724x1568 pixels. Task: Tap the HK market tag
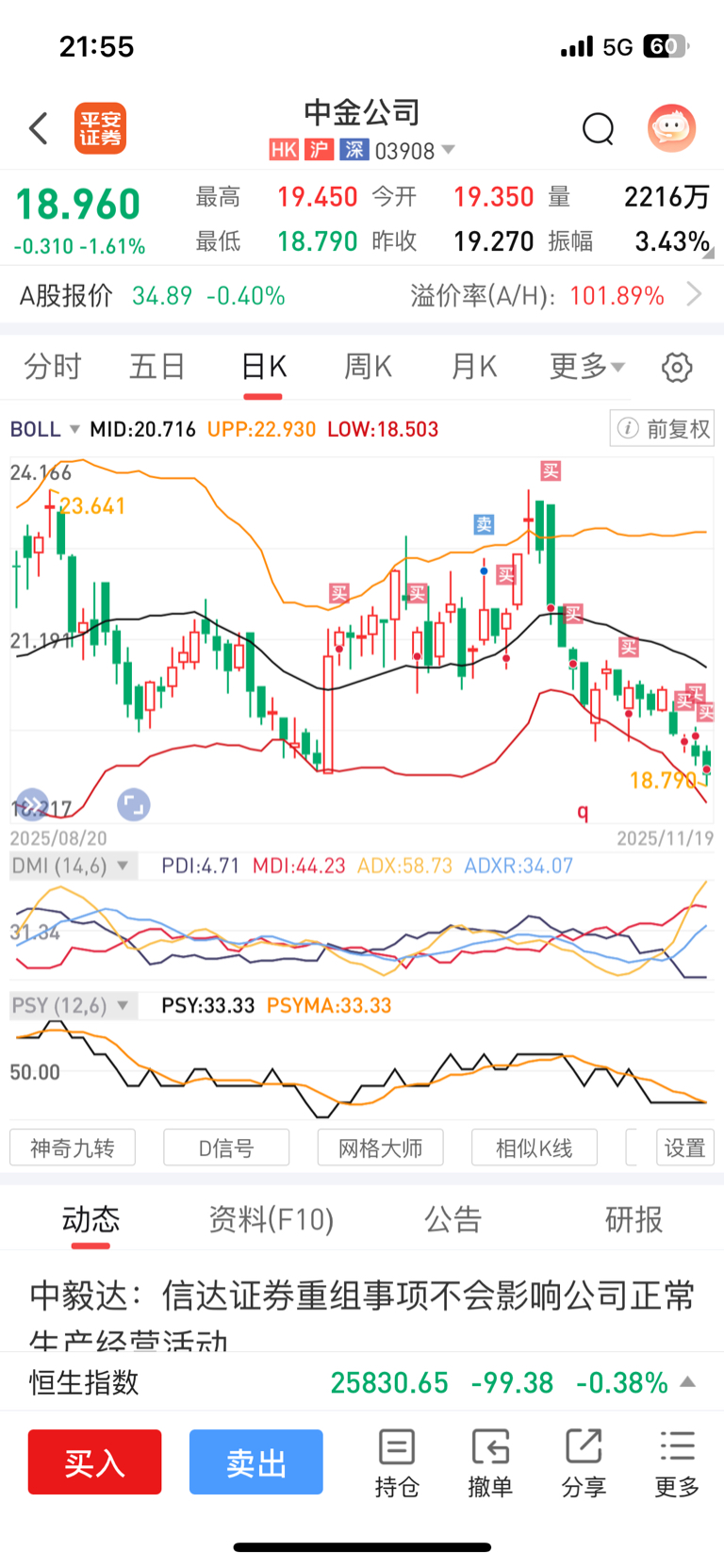tap(284, 150)
